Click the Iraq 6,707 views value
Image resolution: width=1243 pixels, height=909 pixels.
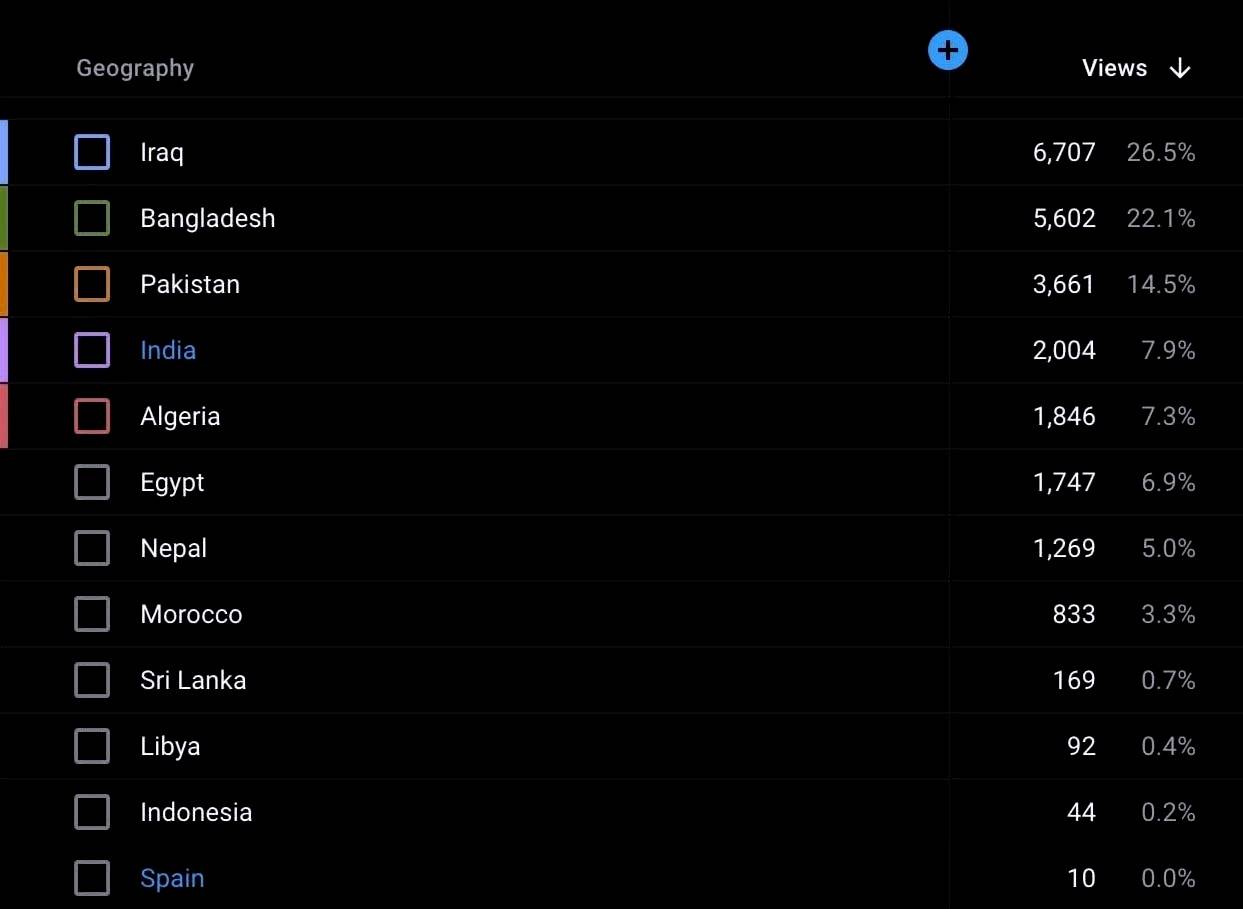pyautogui.click(x=1064, y=152)
